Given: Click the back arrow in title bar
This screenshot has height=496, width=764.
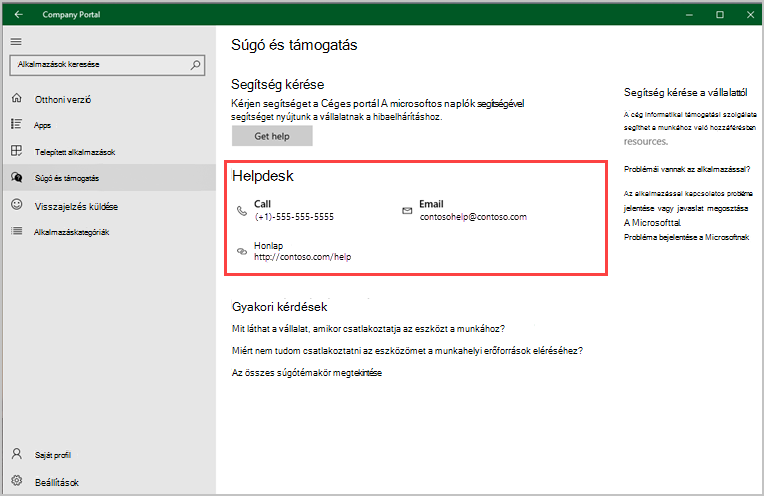Looking at the screenshot, I should click(19, 15).
